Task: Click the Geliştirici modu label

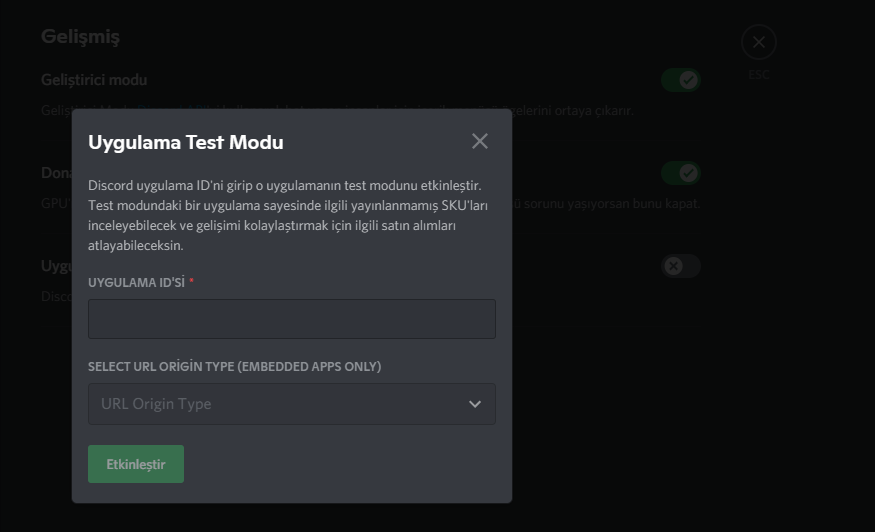Action: (94, 80)
